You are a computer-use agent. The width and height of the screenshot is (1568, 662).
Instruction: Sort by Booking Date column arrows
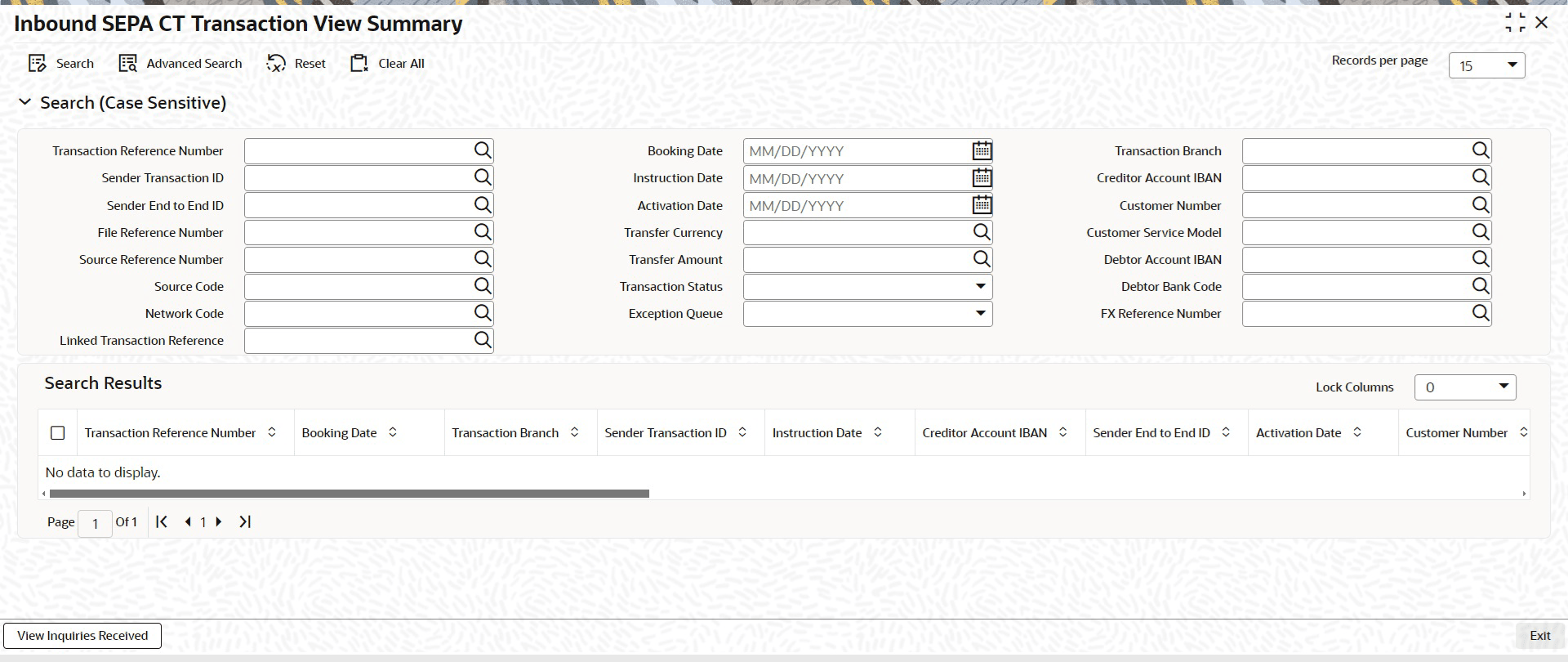393,432
